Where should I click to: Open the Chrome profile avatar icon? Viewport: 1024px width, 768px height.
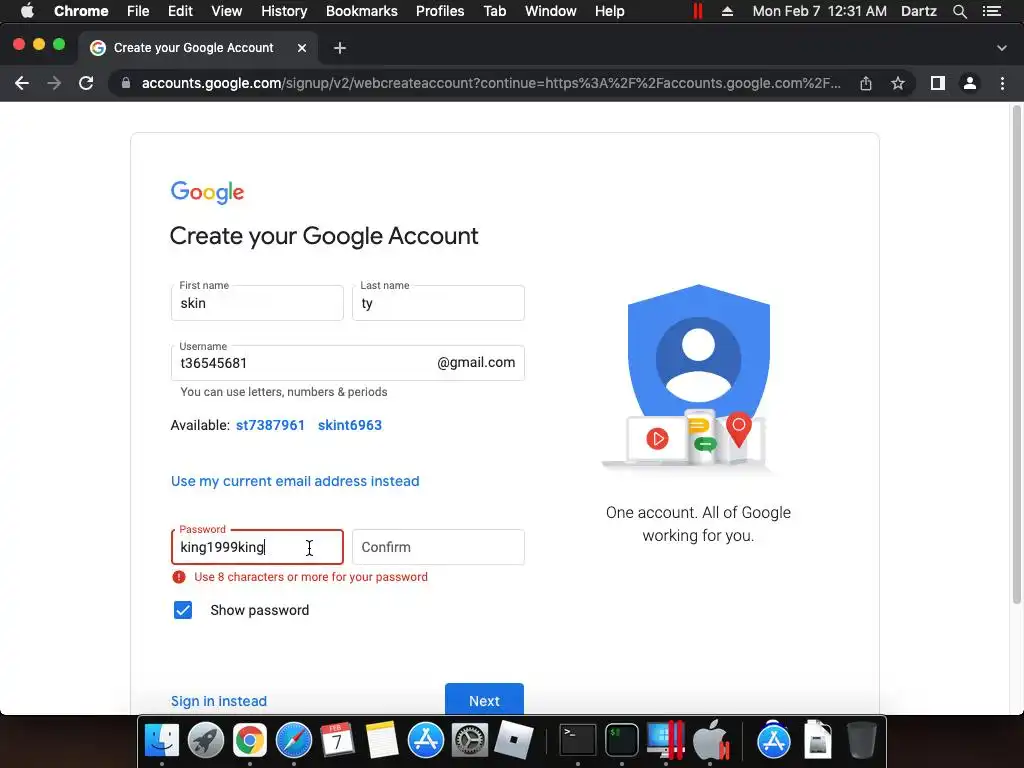pyautogui.click(x=970, y=83)
